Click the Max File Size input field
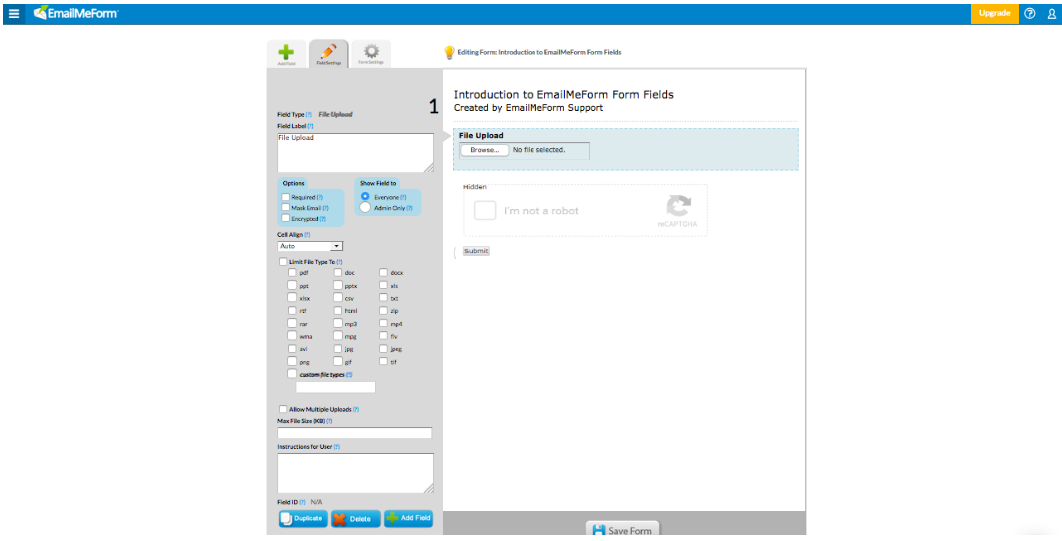Image resolution: width=1062 pixels, height=541 pixels. coord(354,433)
